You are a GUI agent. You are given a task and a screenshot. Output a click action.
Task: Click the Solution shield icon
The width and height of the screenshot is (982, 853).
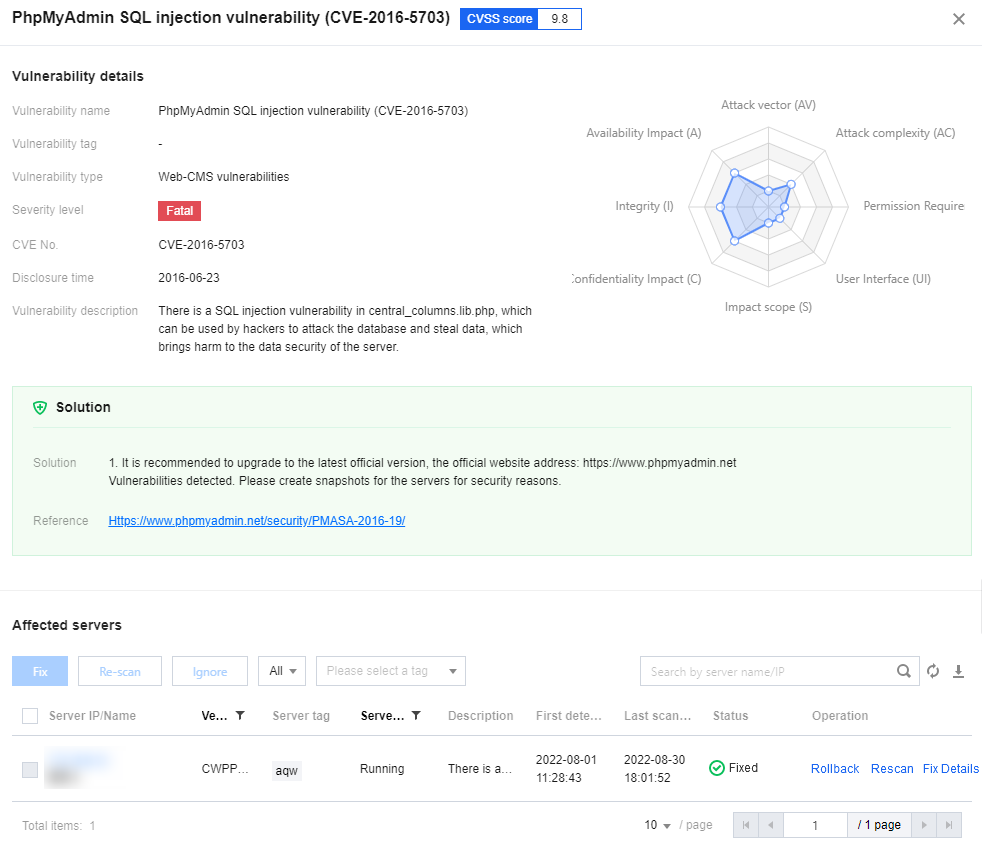coord(40,407)
